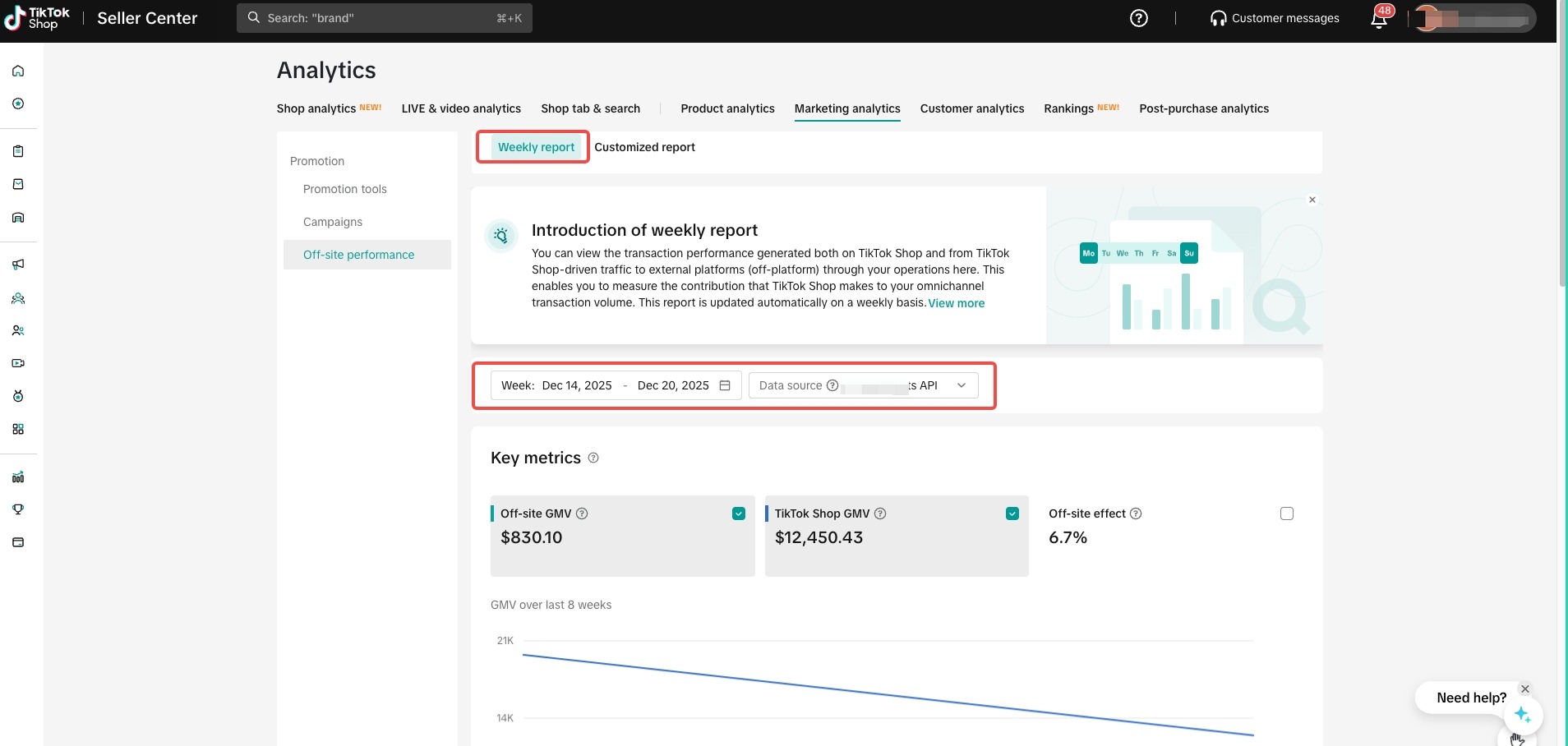Switch to the Customized report tab
This screenshot has width=1568, height=746.
[644, 147]
